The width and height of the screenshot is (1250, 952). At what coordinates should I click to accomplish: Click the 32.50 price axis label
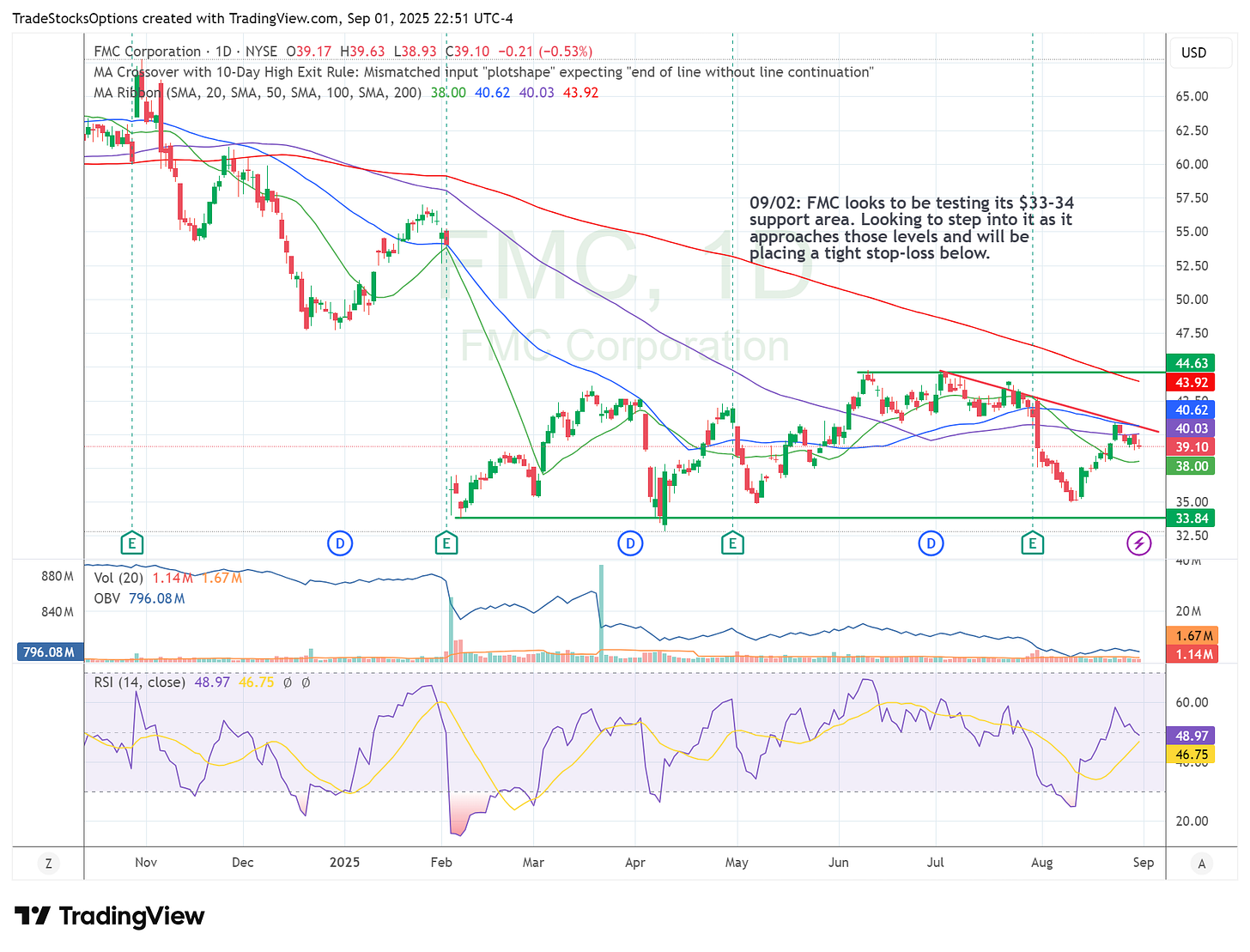(x=1192, y=536)
